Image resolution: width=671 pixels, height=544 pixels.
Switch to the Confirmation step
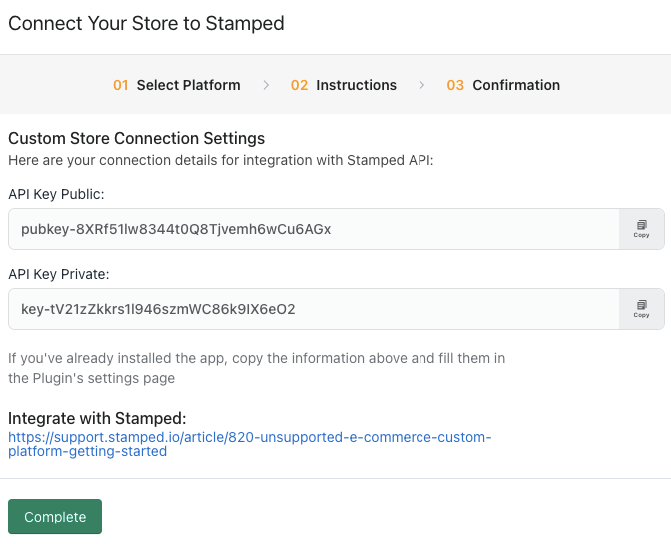pyautogui.click(x=516, y=85)
